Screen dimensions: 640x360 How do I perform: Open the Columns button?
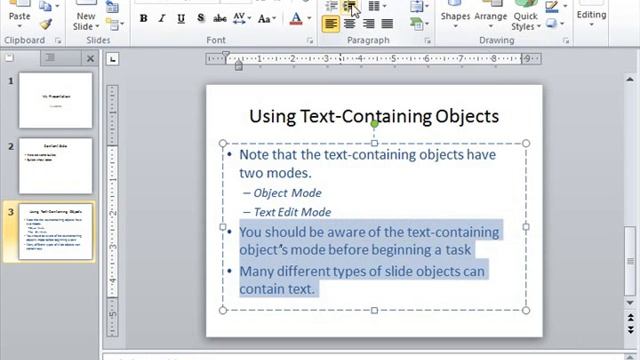(x=377, y=6)
